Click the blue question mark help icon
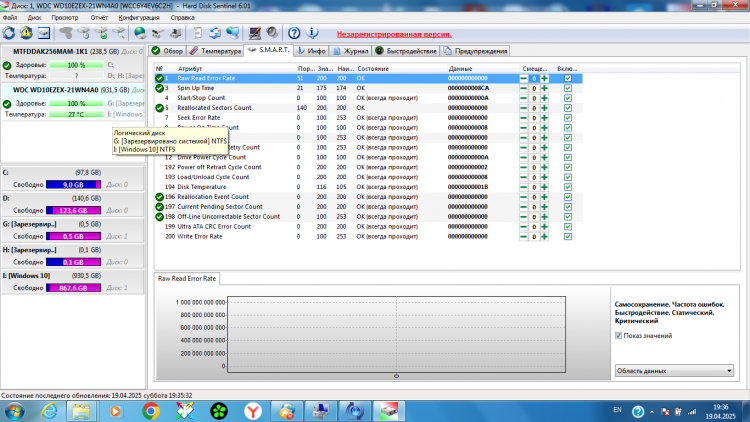 pyautogui.click(x=294, y=33)
